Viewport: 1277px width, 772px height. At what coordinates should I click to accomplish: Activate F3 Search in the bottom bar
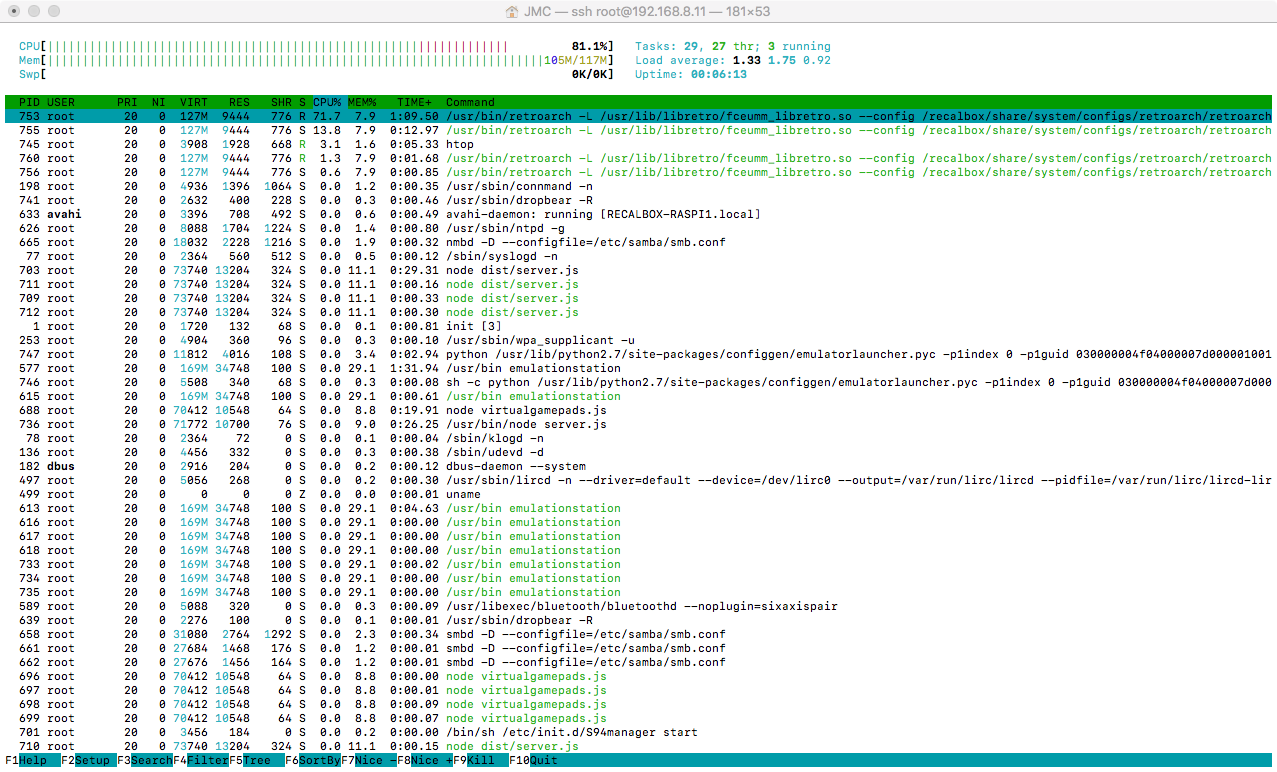coord(145,760)
